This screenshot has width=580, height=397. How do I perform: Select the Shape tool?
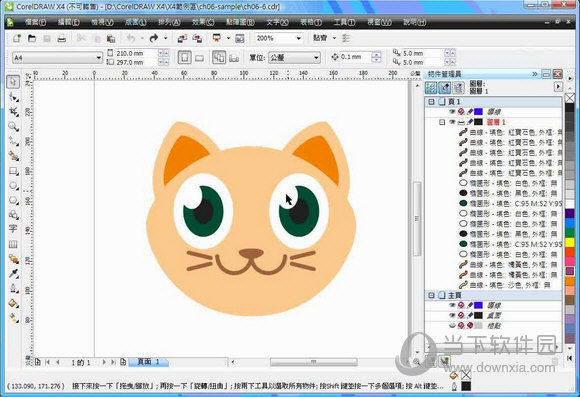(x=13, y=97)
